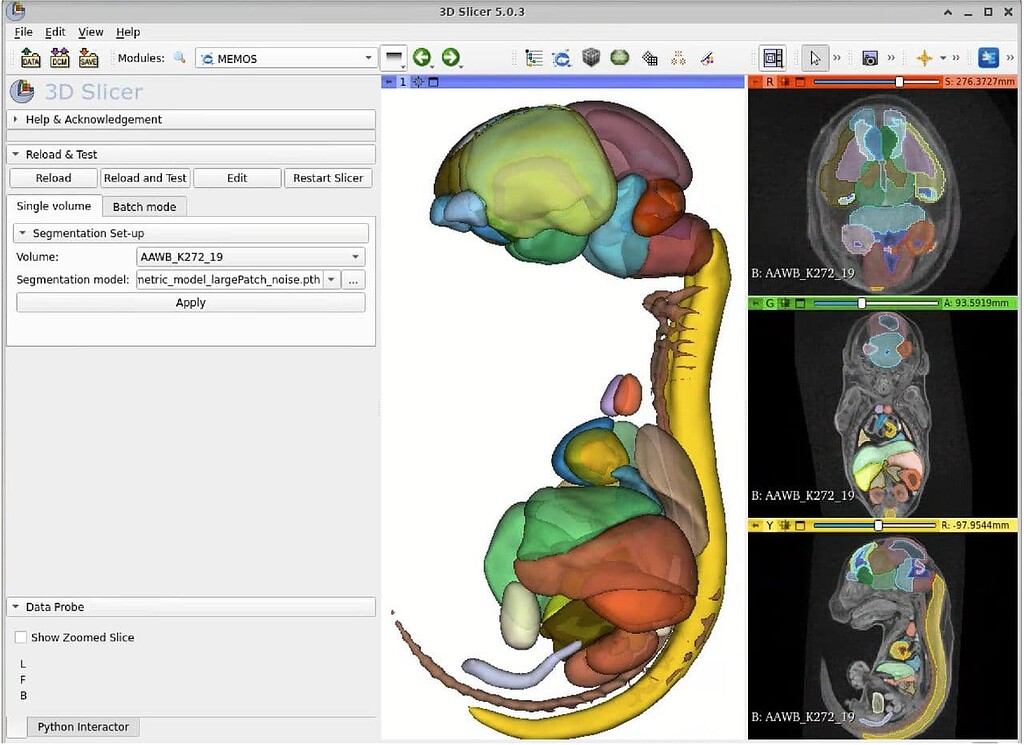
Task: Open the Extensions Manager toolbar icon
Action: pyautogui.click(x=988, y=58)
